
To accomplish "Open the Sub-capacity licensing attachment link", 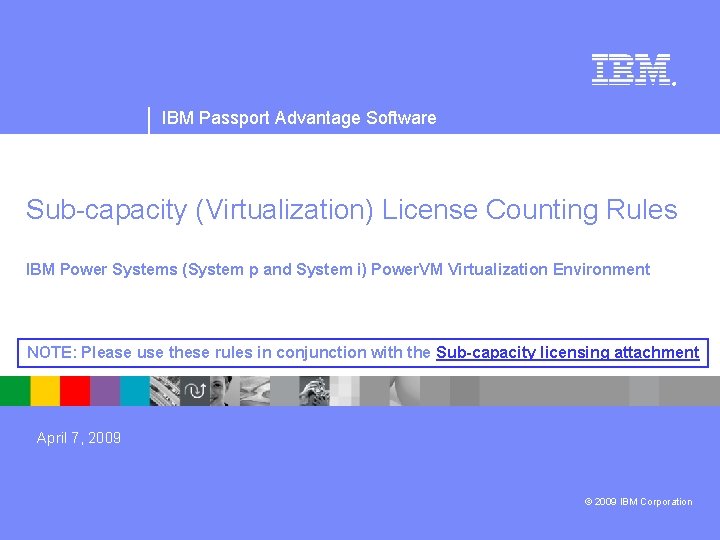I will click(x=568, y=353).
